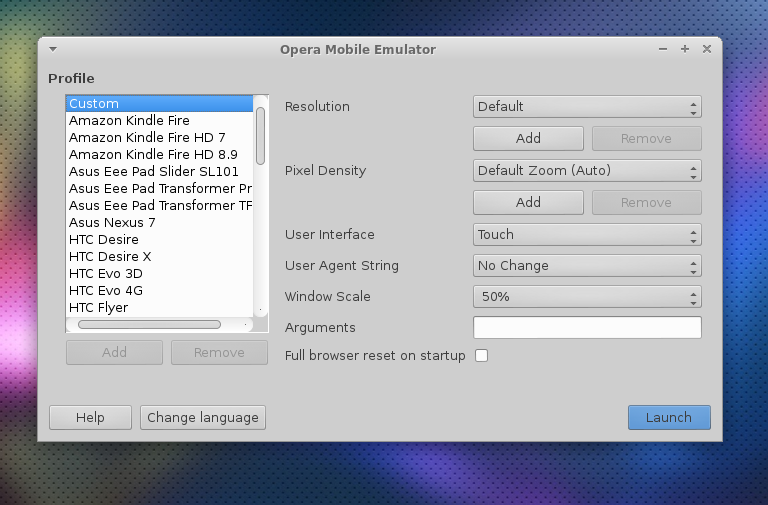This screenshot has height=505, width=768.
Task: Focus the Arguments input field
Action: (x=587, y=328)
